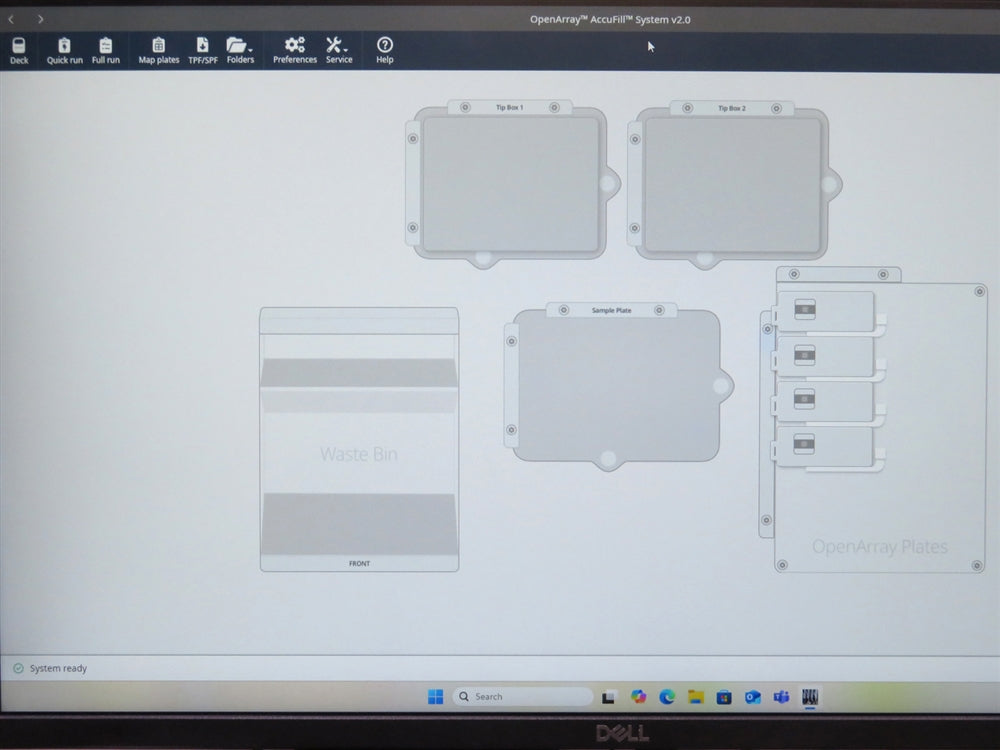
Task: Click the Sample Plate label
Action: pos(611,310)
